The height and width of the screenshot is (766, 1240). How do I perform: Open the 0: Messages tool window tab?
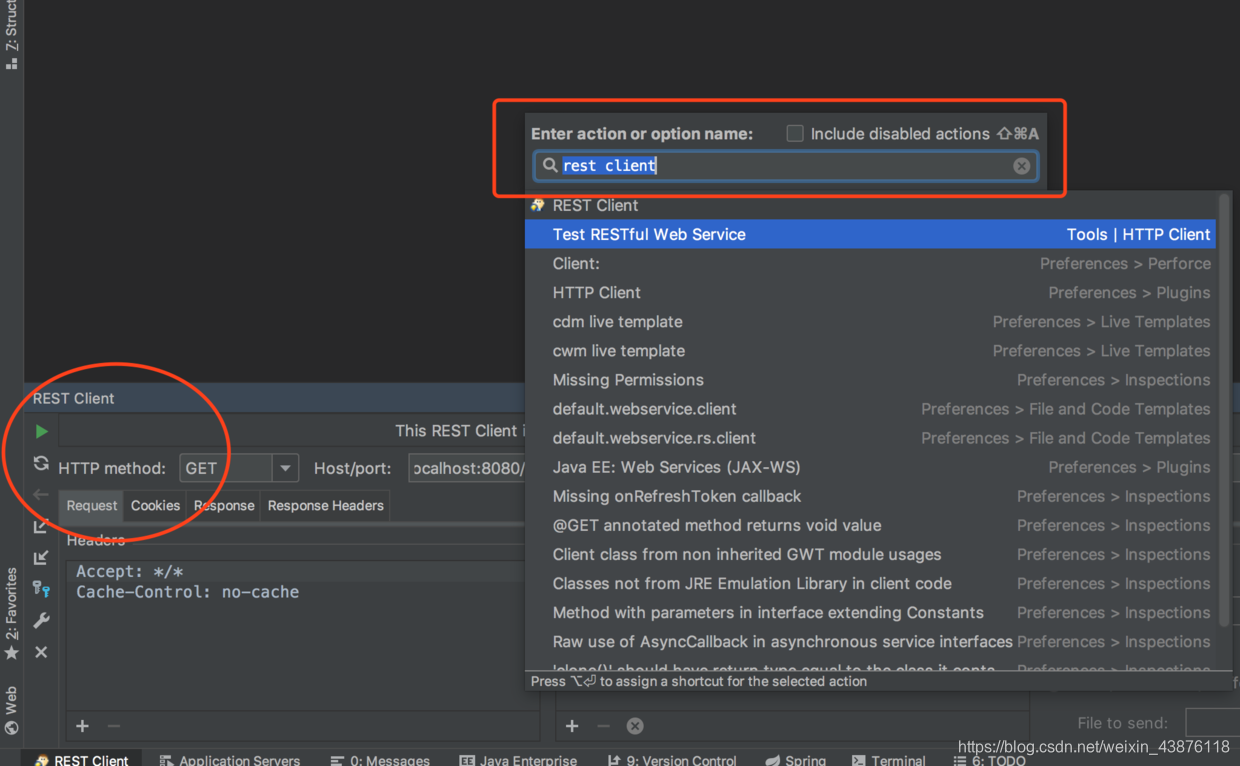380,760
